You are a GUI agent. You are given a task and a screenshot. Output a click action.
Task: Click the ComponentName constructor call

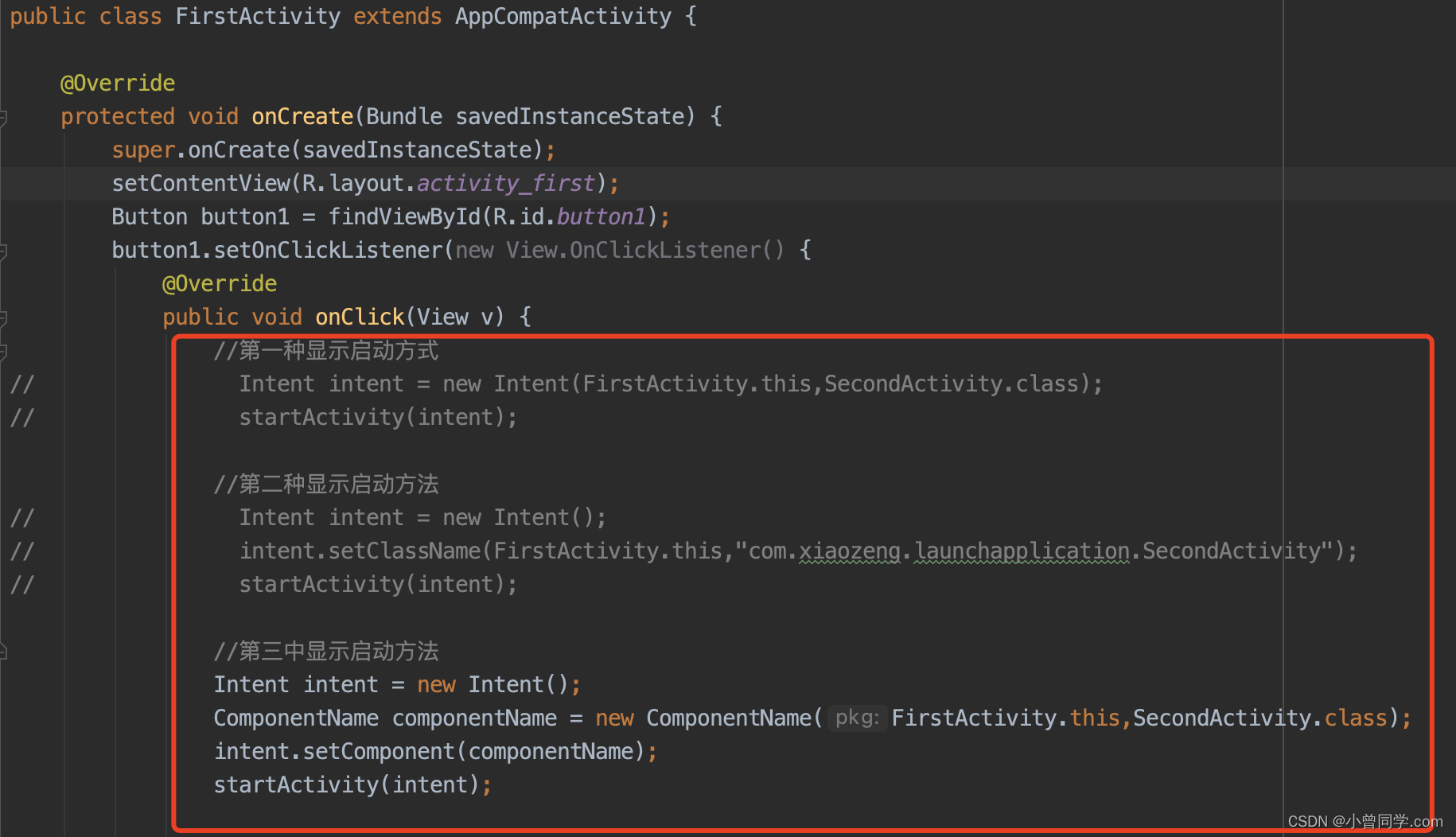point(729,718)
